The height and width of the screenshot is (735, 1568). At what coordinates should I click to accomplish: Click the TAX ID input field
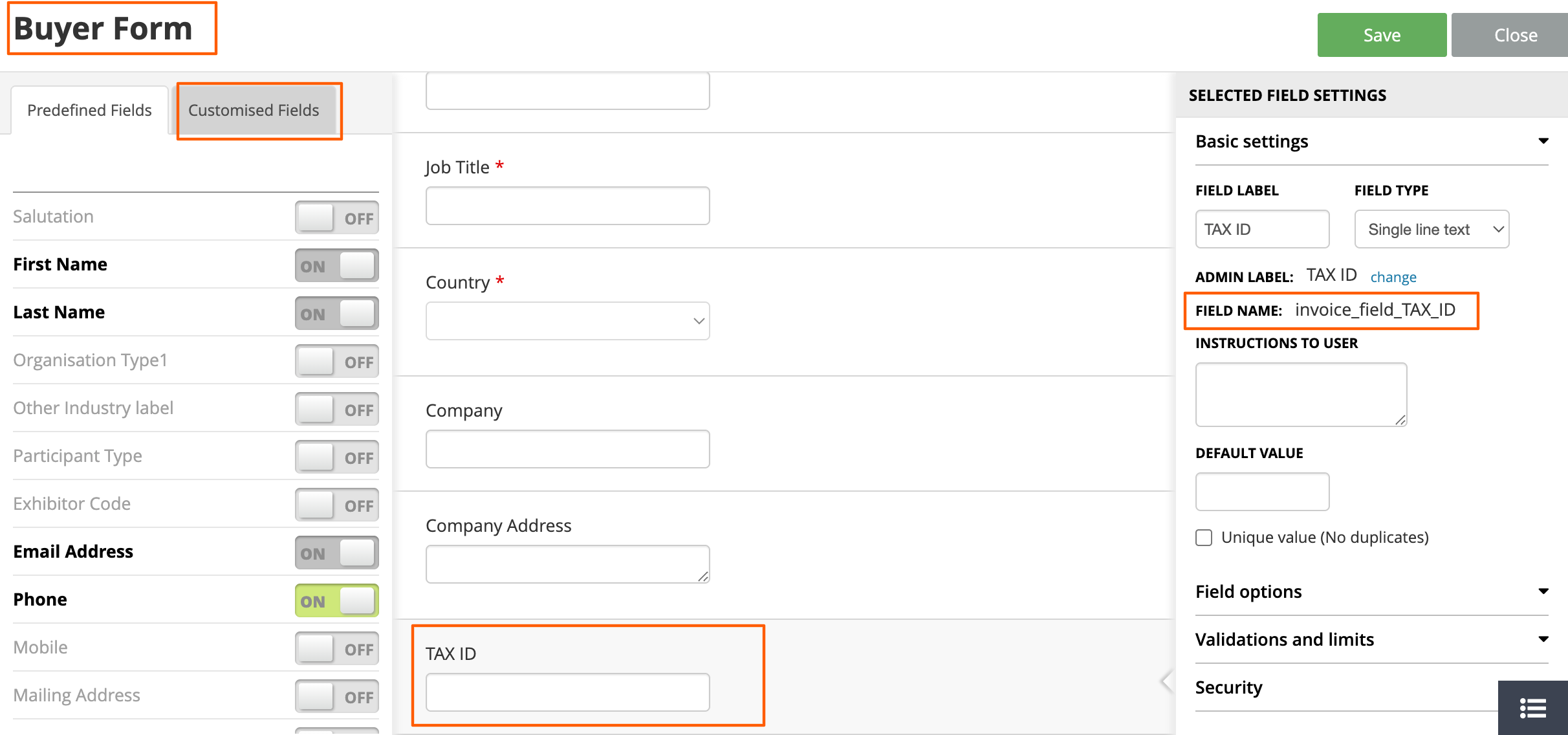567,692
